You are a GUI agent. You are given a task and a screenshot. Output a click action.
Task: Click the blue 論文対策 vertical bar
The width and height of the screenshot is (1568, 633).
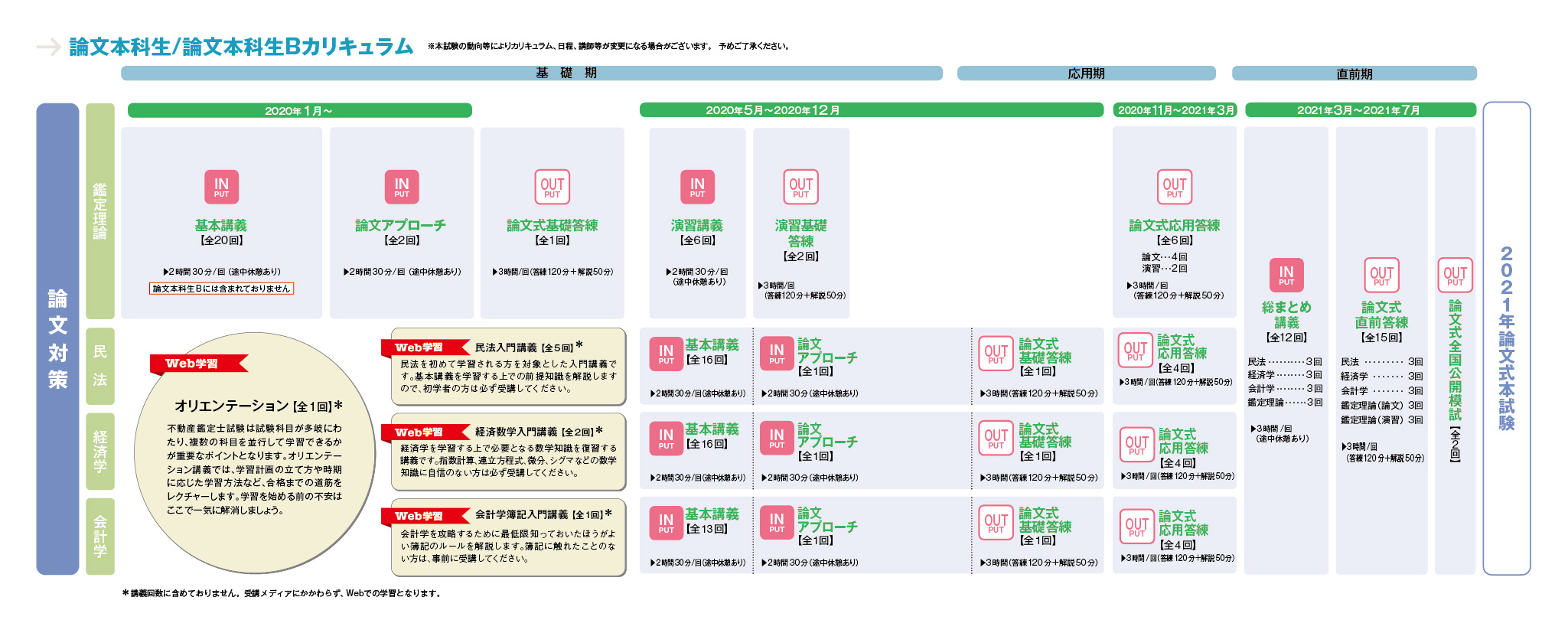pyautogui.click(x=57, y=338)
